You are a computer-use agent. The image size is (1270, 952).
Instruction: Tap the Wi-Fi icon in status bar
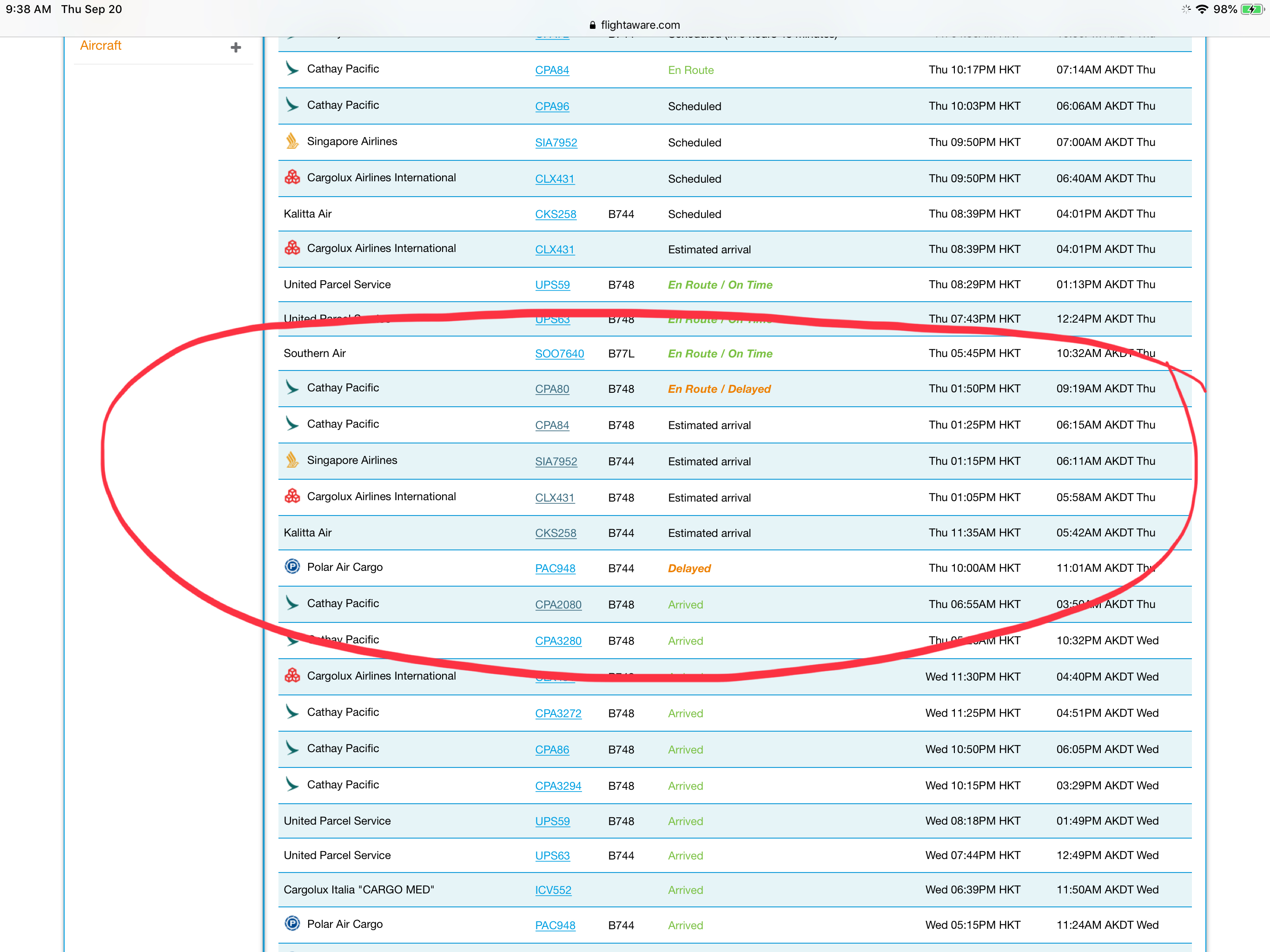pos(1202,9)
